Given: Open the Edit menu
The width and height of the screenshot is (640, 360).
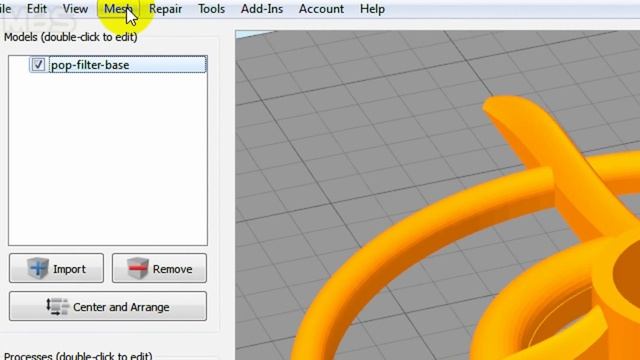Looking at the screenshot, I should click(x=37, y=9).
